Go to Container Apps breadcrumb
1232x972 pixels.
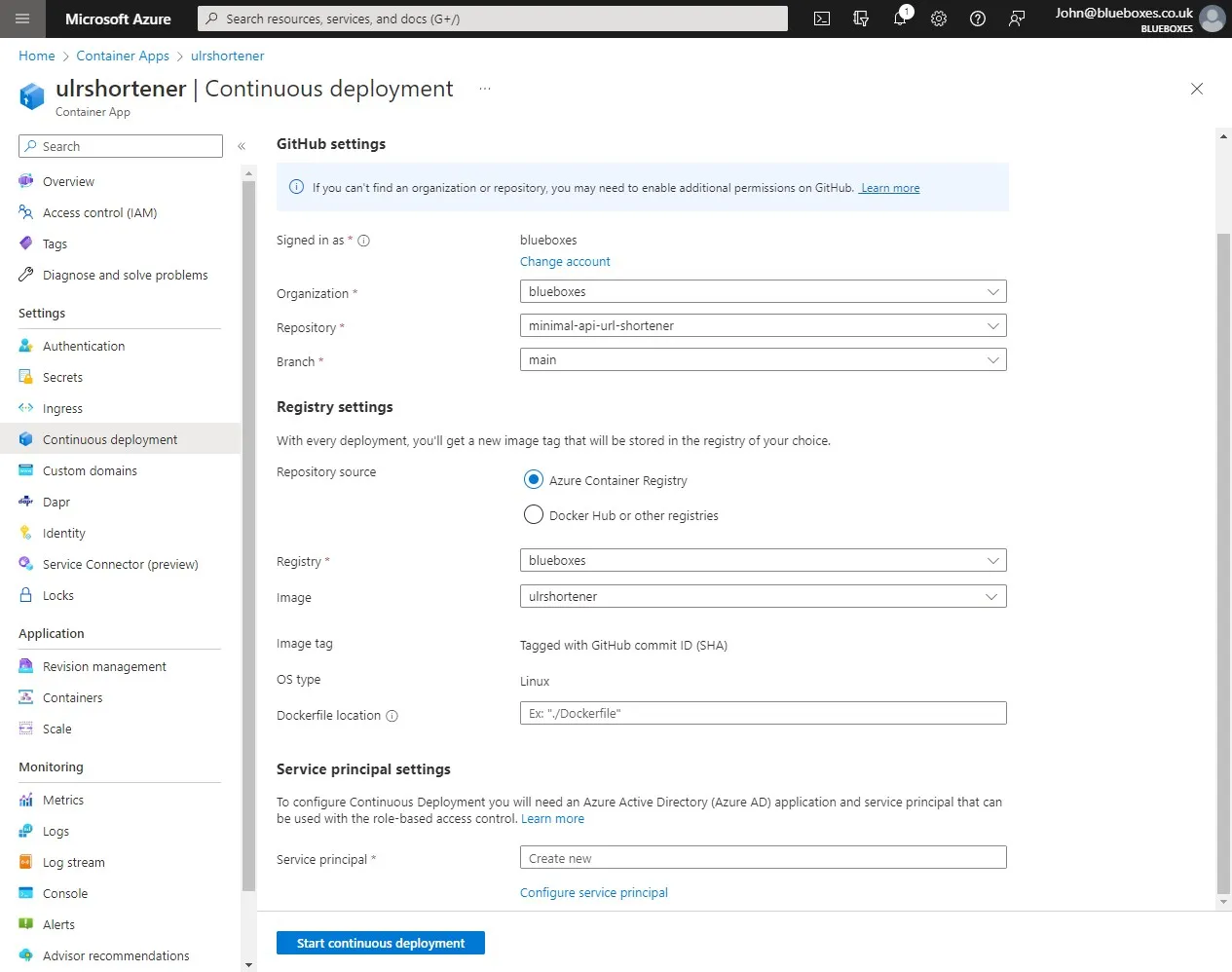click(123, 56)
